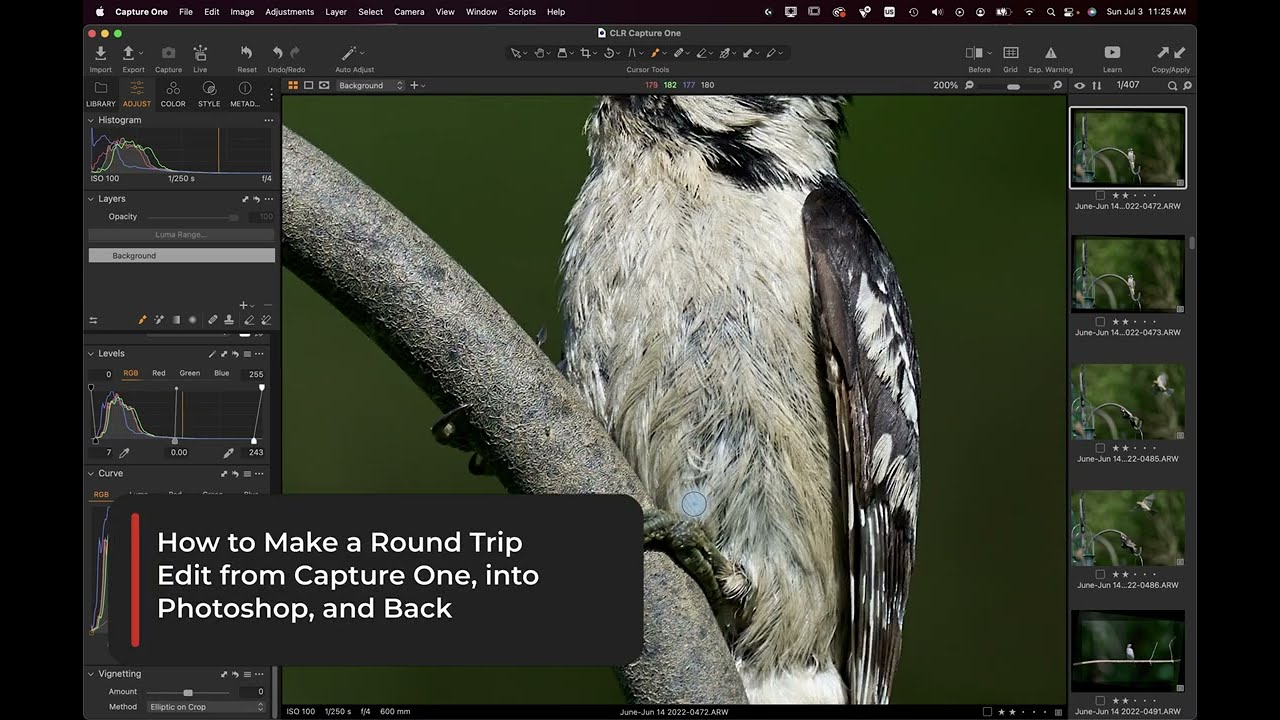Select the orange Draw Mask brush cursor tool
Image resolution: width=1280 pixels, height=720 pixels.
pyautogui.click(x=656, y=53)
